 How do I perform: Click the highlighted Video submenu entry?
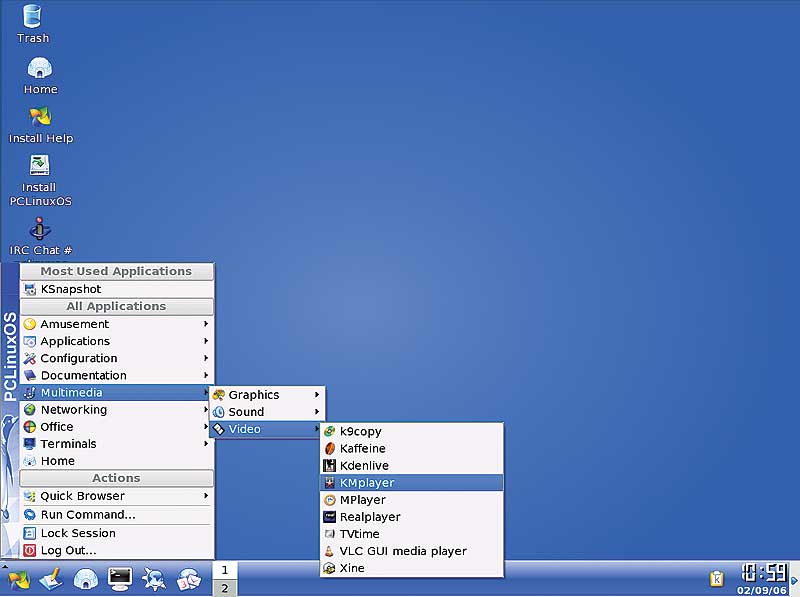(267, 429)
